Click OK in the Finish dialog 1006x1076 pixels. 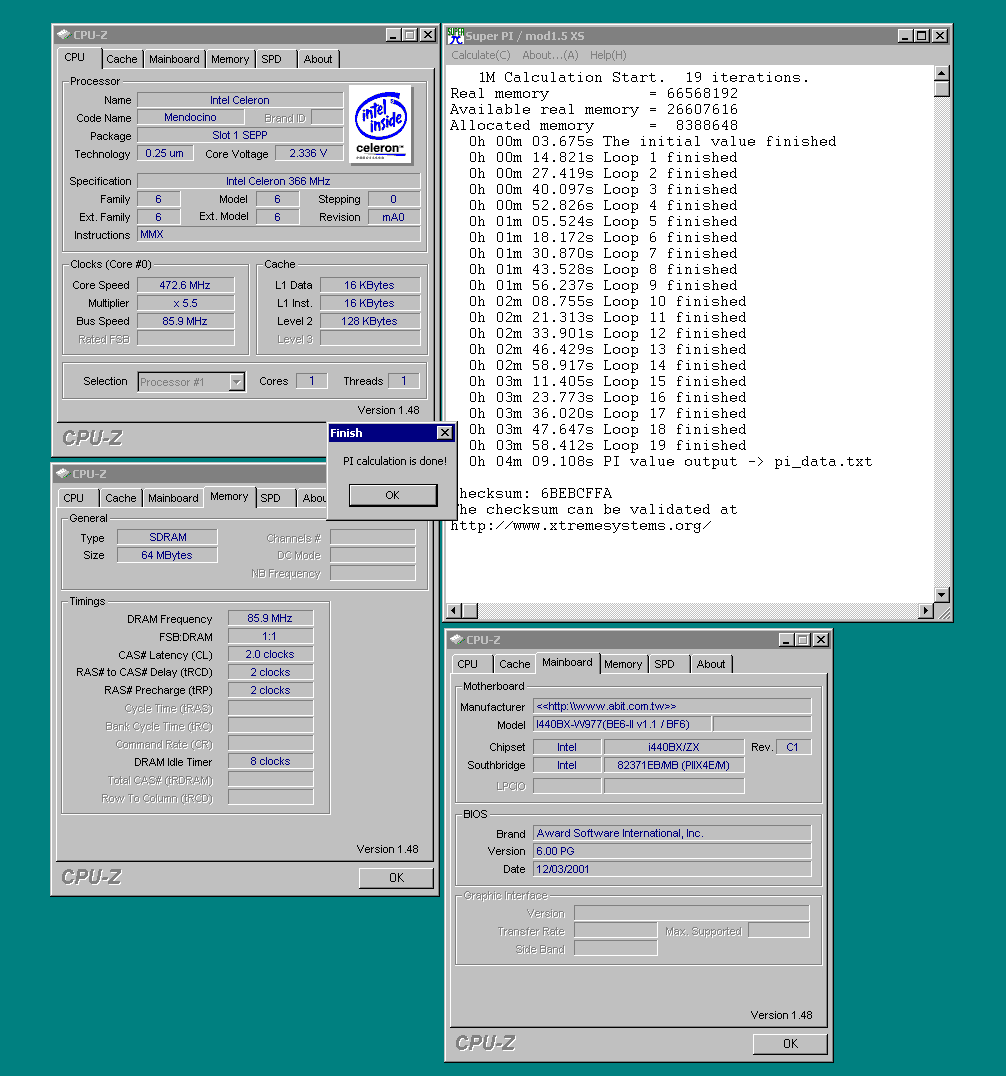coord(393,495)
